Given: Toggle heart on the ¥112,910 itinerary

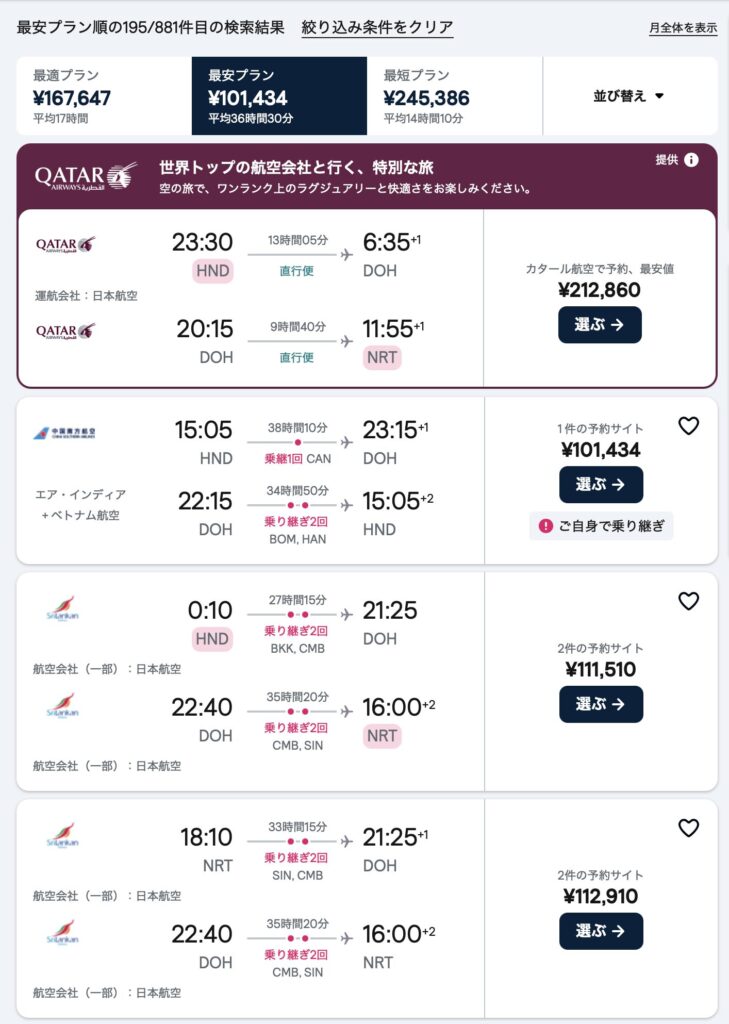Looking at the screenshot, I should pyautogui.click(x=688, y=828).
